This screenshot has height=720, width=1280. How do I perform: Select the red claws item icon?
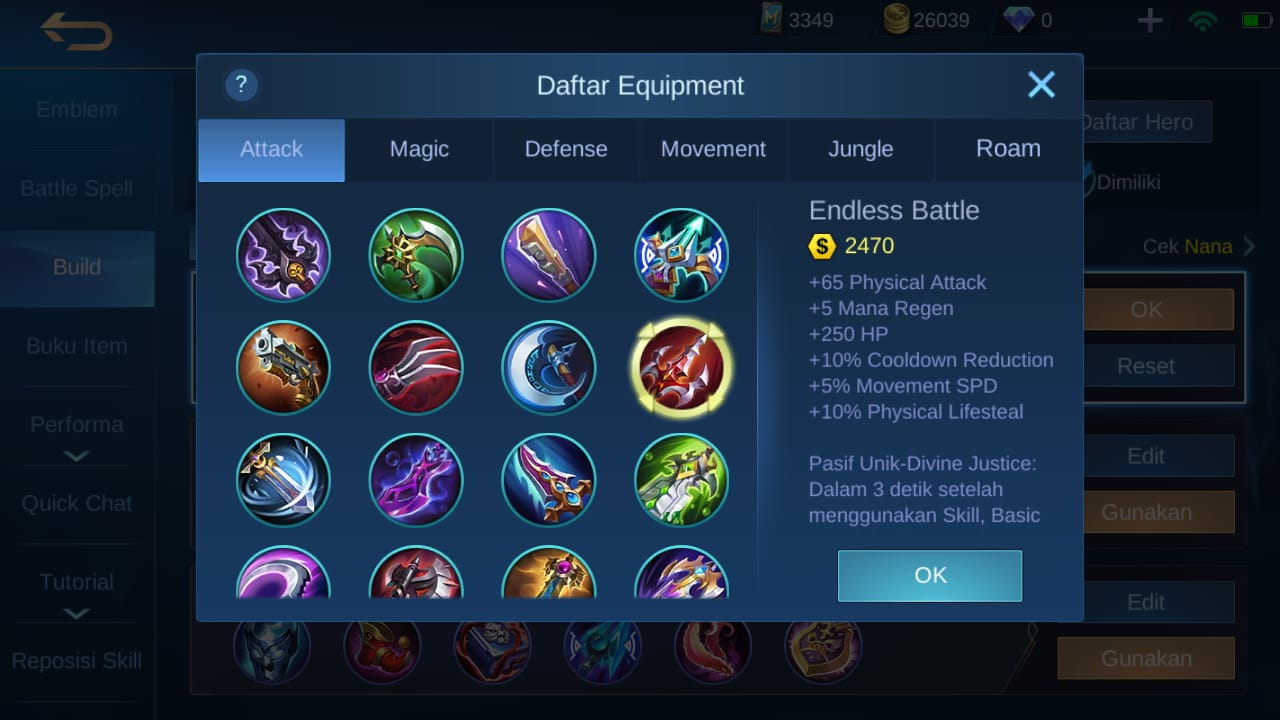[416, 367]
